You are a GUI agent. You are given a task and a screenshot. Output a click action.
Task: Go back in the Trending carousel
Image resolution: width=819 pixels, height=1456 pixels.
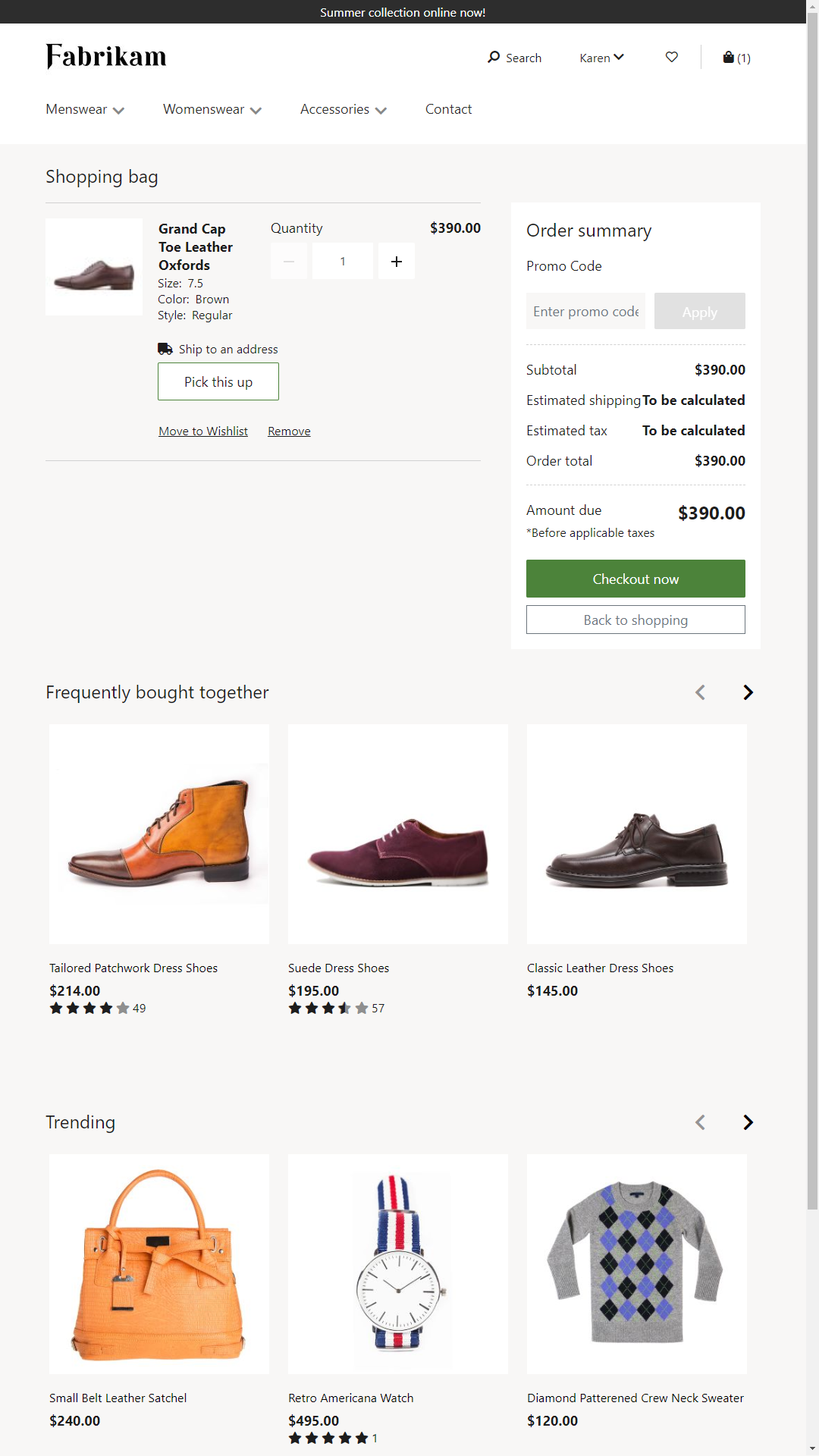pos(700,1122)
